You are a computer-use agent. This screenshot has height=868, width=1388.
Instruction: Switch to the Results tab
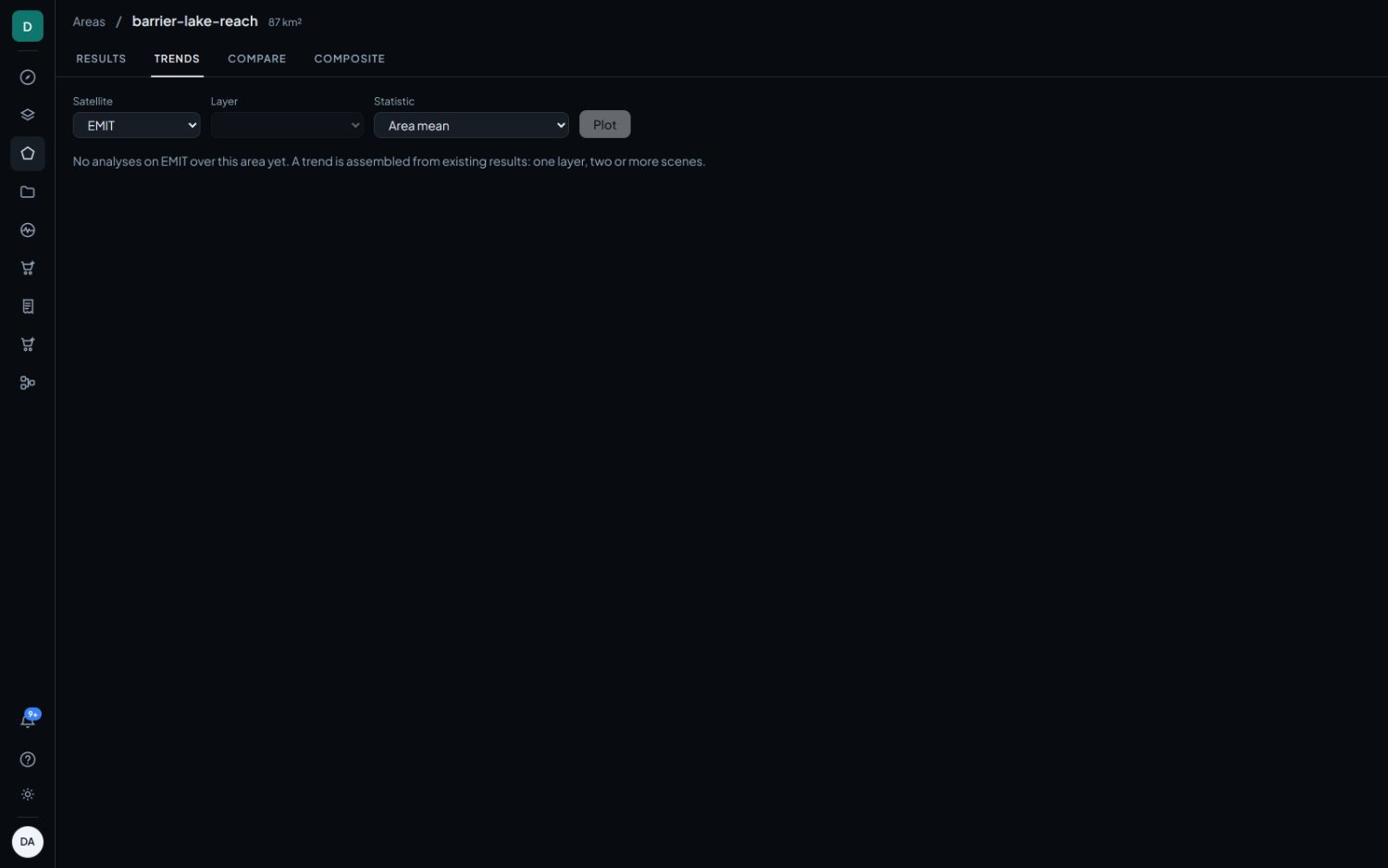click(x=101, y=58)
